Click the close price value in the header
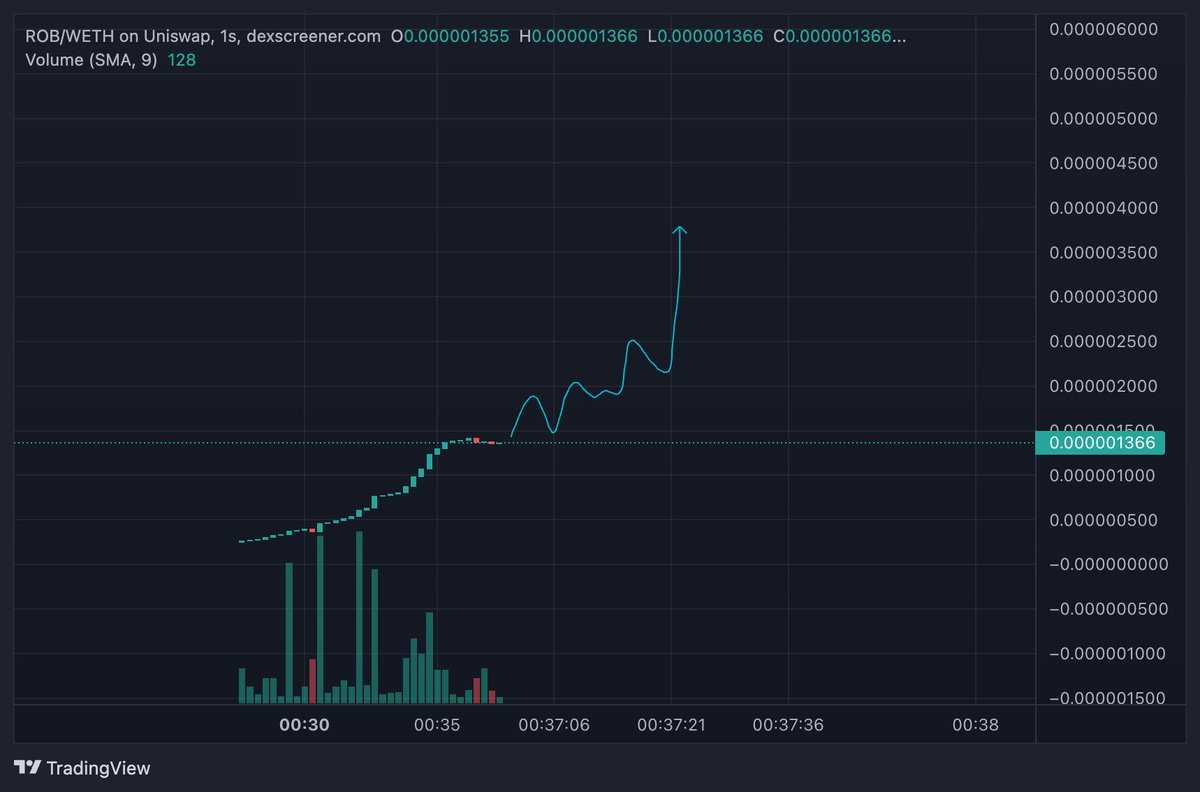 pos(846,36)
